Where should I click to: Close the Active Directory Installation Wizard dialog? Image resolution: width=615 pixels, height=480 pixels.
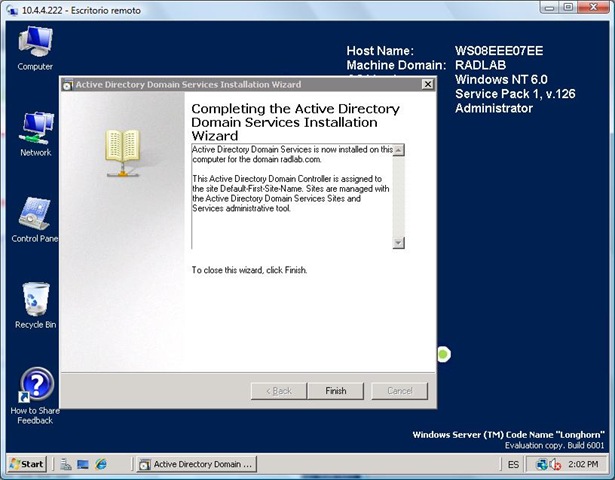coord(427,85)
